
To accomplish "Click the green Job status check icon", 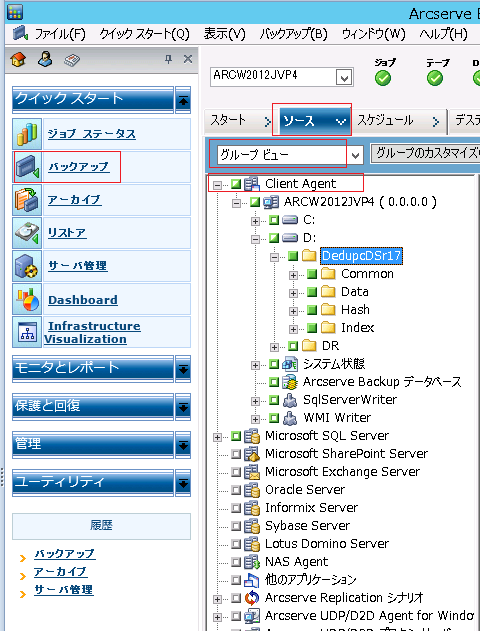I will pyautogui.click(x=383, y=78).
